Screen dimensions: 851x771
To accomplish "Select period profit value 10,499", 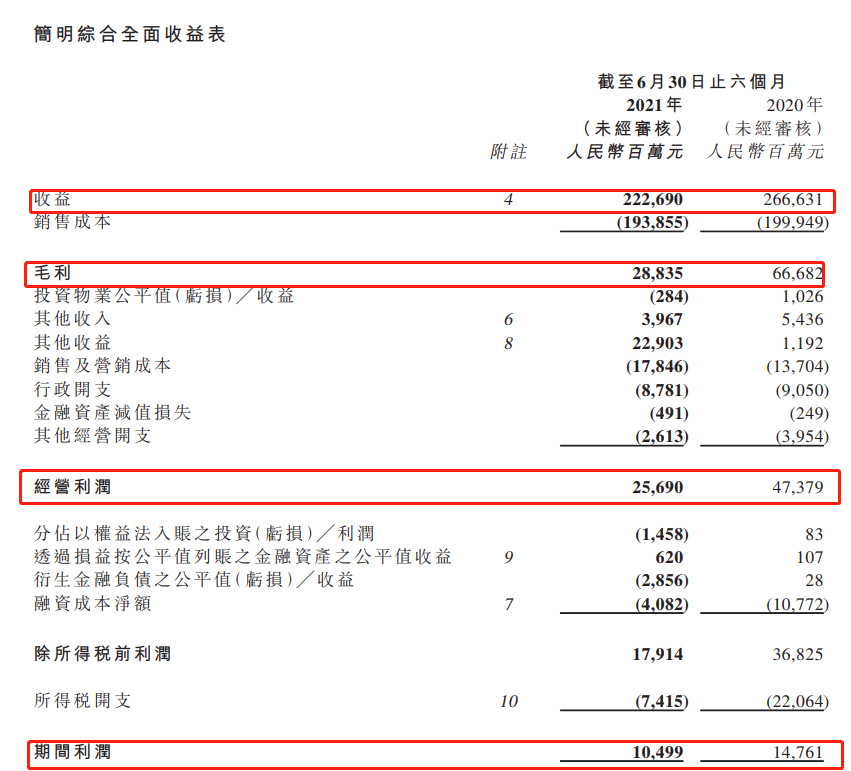I will click(657, 753).
